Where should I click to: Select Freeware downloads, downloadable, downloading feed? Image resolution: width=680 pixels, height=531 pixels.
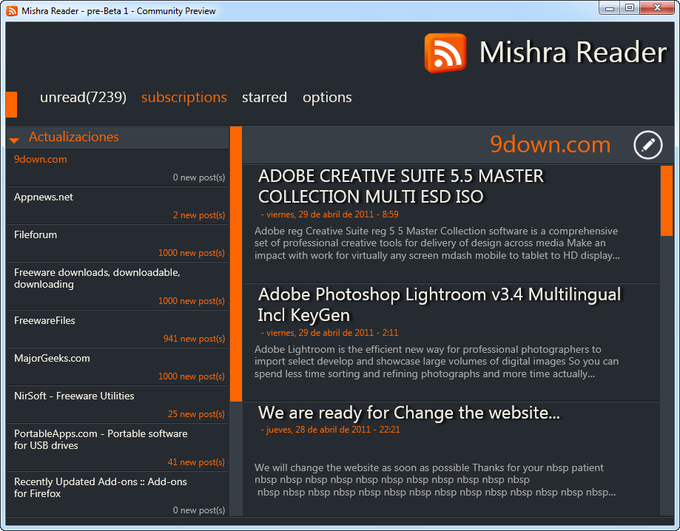click(118, 286)
